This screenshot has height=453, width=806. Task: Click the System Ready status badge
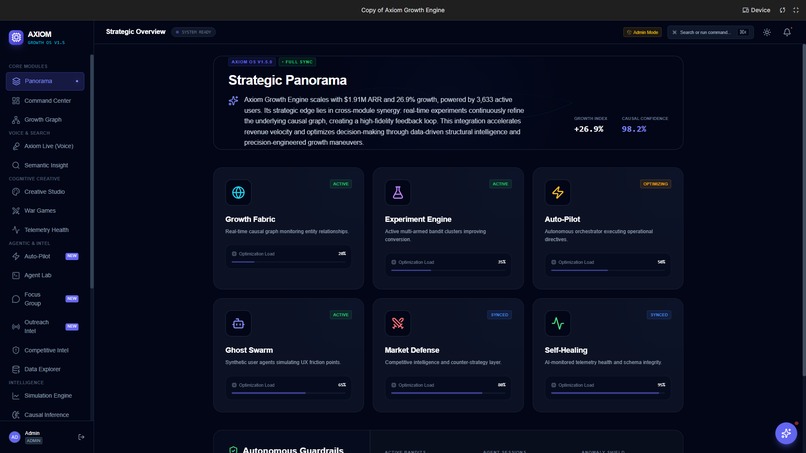click(194, 32)
